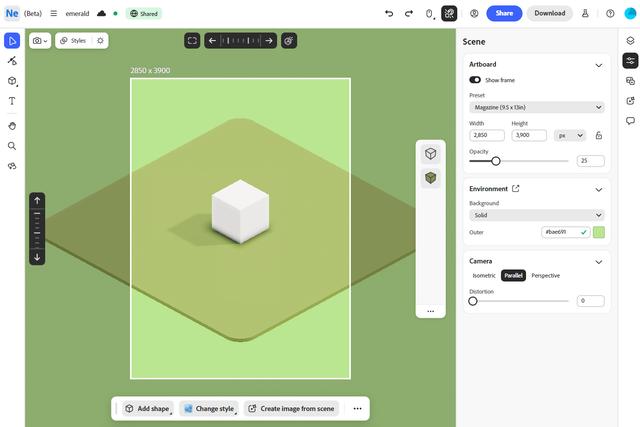Viewport: 640px width, 427px height.
Task: Switch camera to Perspective mode
Action: (545, 275)
